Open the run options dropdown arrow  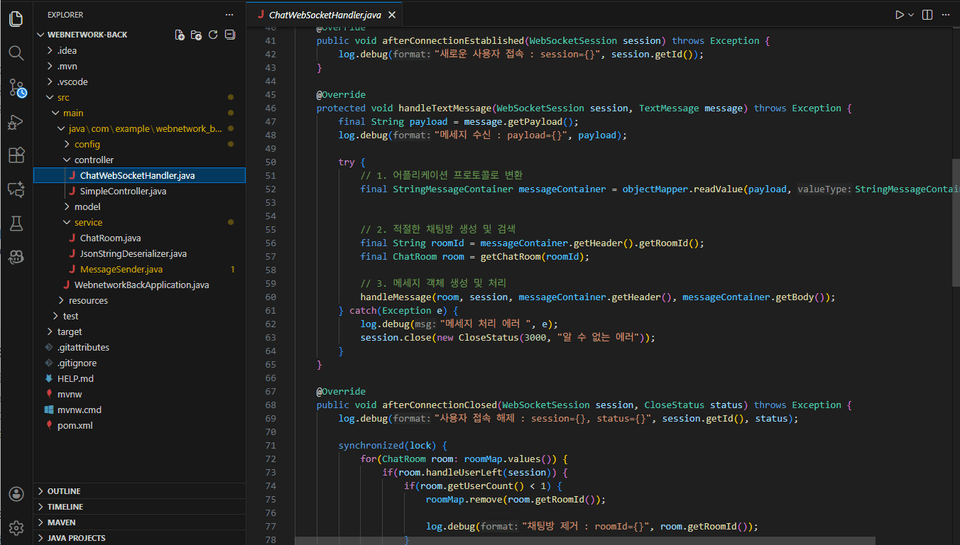[911, 15]
